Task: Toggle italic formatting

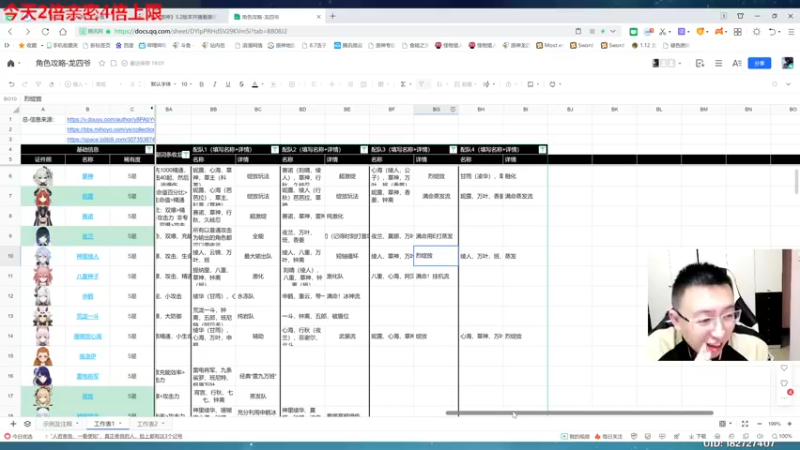Action: tap(215, 84)
